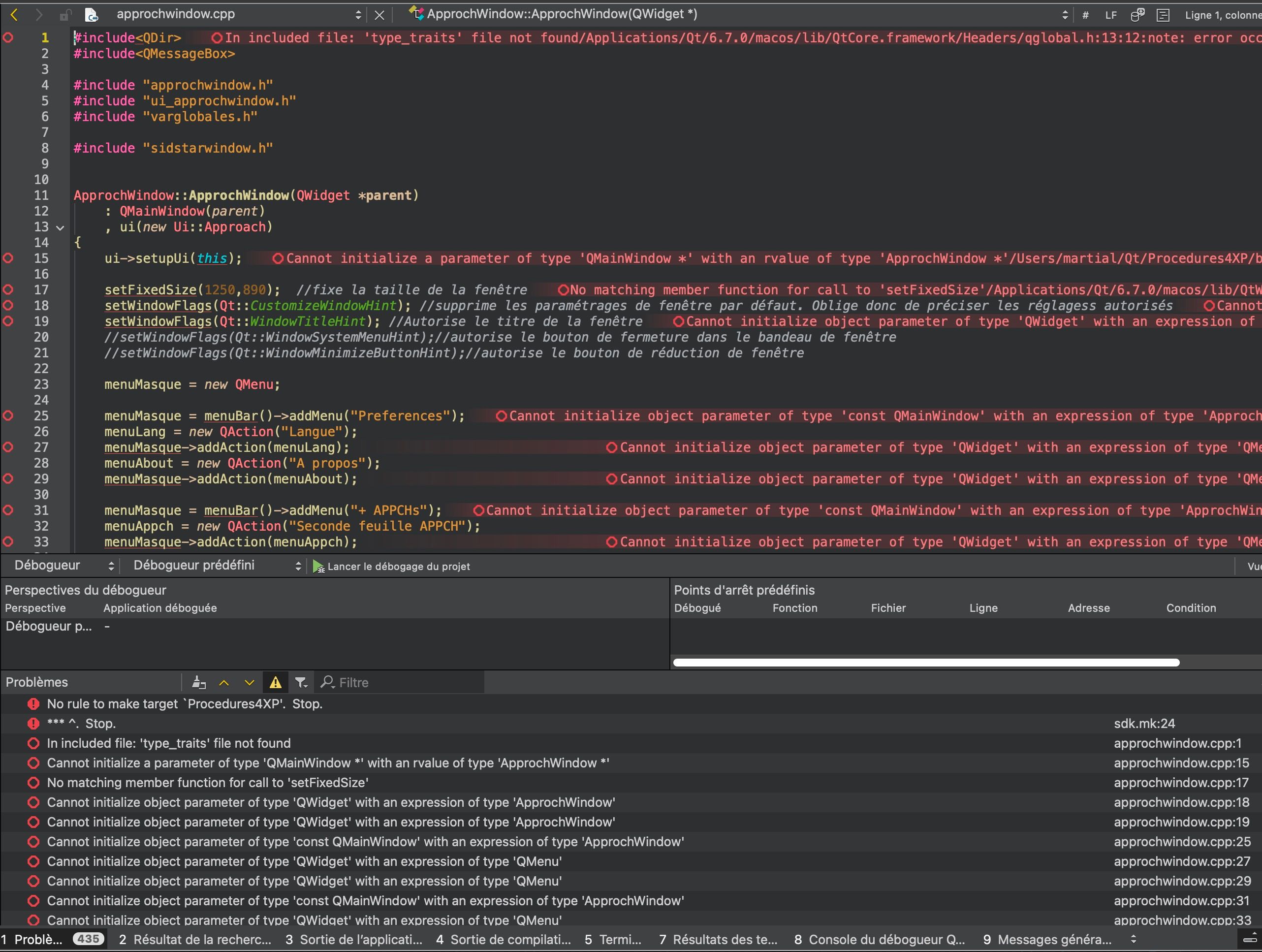
Task: Go forward with the forward arrow
Action: coord(39,15)
